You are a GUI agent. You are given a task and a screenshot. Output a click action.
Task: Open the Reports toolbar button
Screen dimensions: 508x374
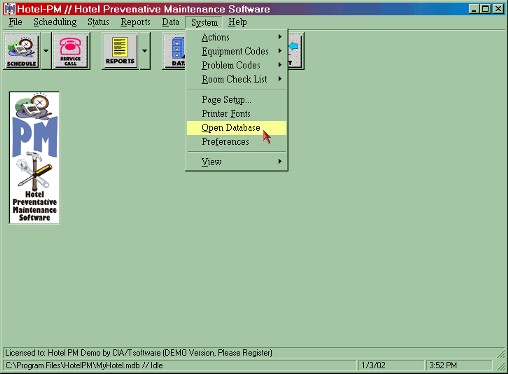pos(120,51)
